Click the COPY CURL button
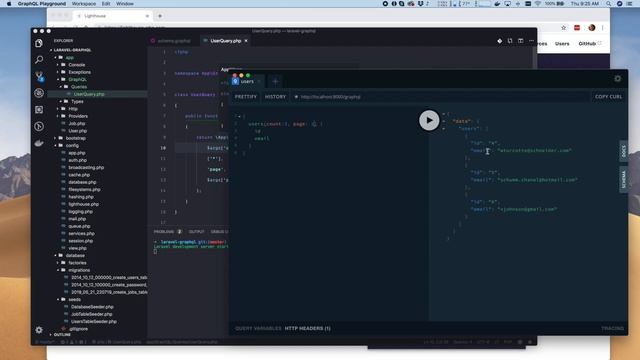 608,97
